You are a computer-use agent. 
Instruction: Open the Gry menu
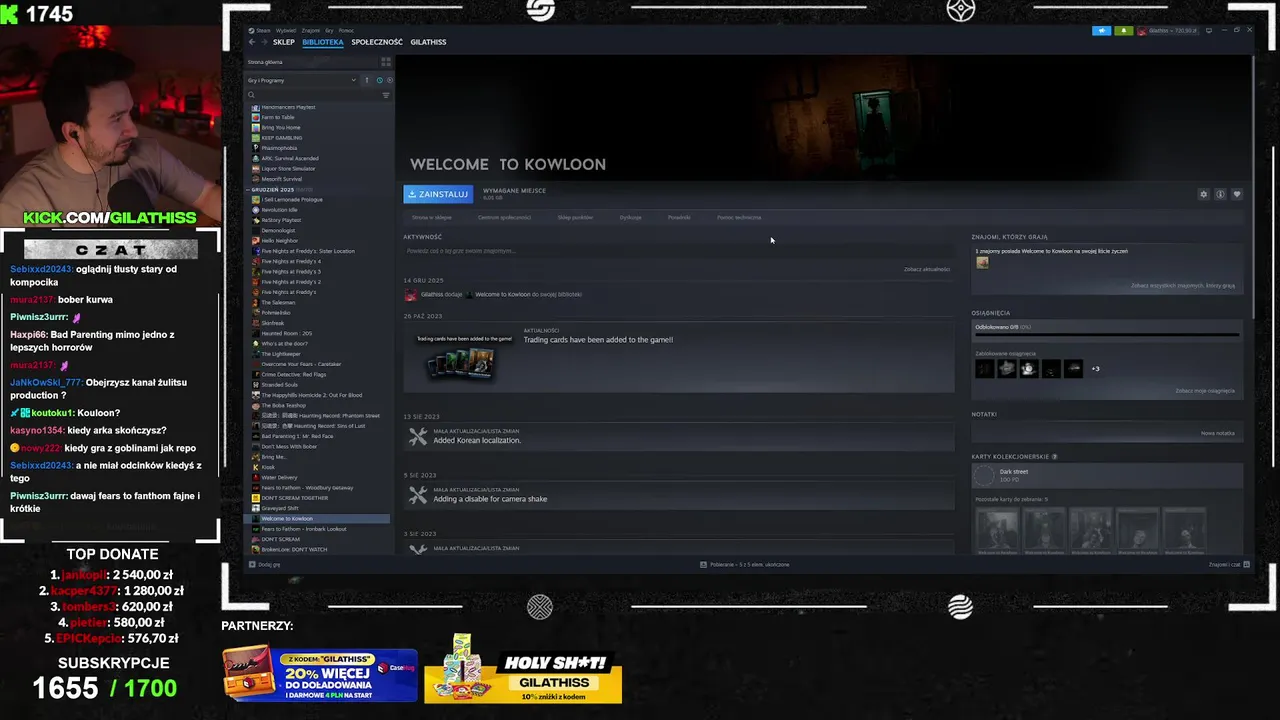(329, 31)
